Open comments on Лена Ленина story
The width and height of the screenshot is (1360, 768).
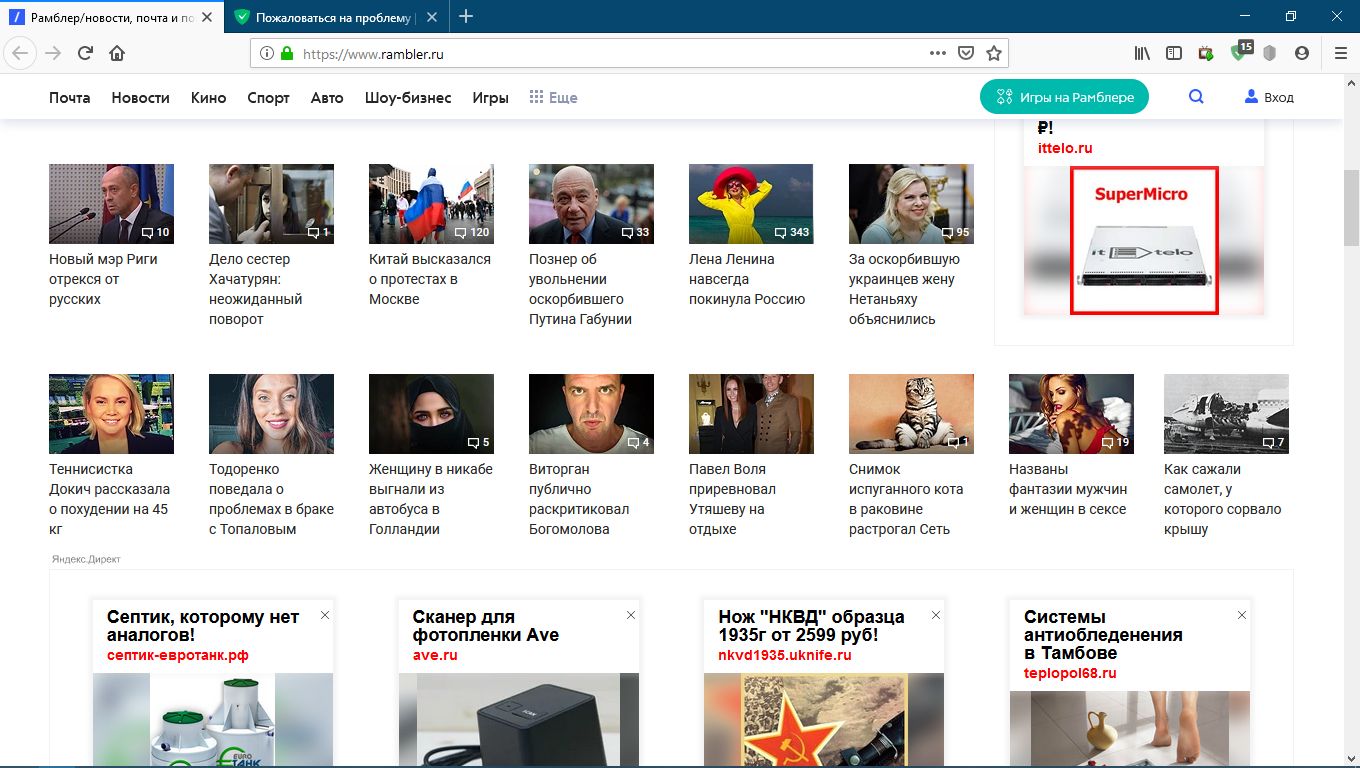[x=792, y=232]
